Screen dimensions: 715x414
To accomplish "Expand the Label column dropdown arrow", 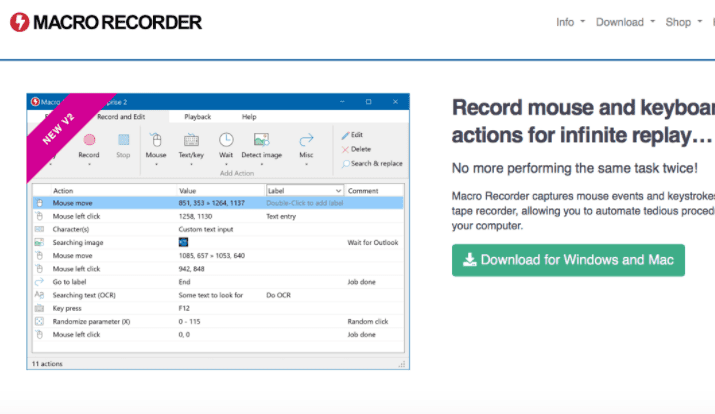I will click(338, 191).
